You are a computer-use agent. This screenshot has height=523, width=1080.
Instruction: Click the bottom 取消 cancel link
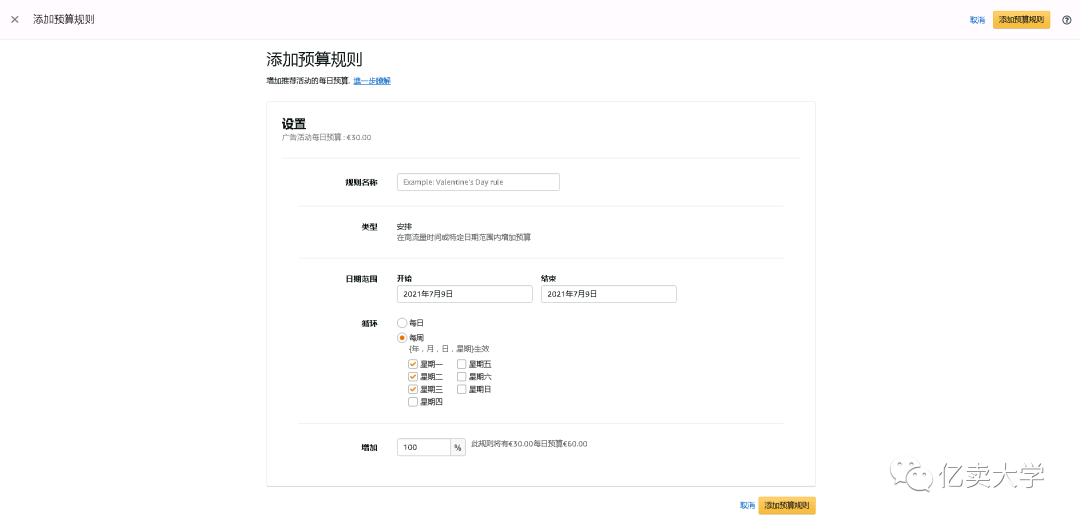pyautogui.click(x=748, y=505)
